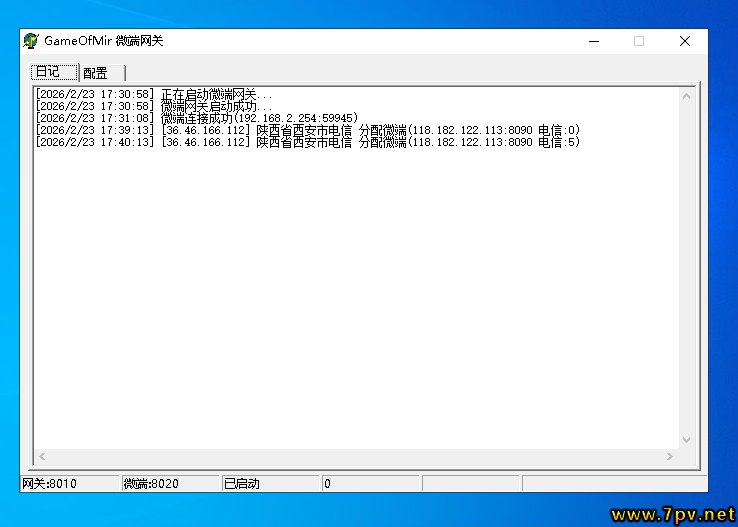
Task: Click the 微端连接成功 log entry
Action: coord(196,118)
